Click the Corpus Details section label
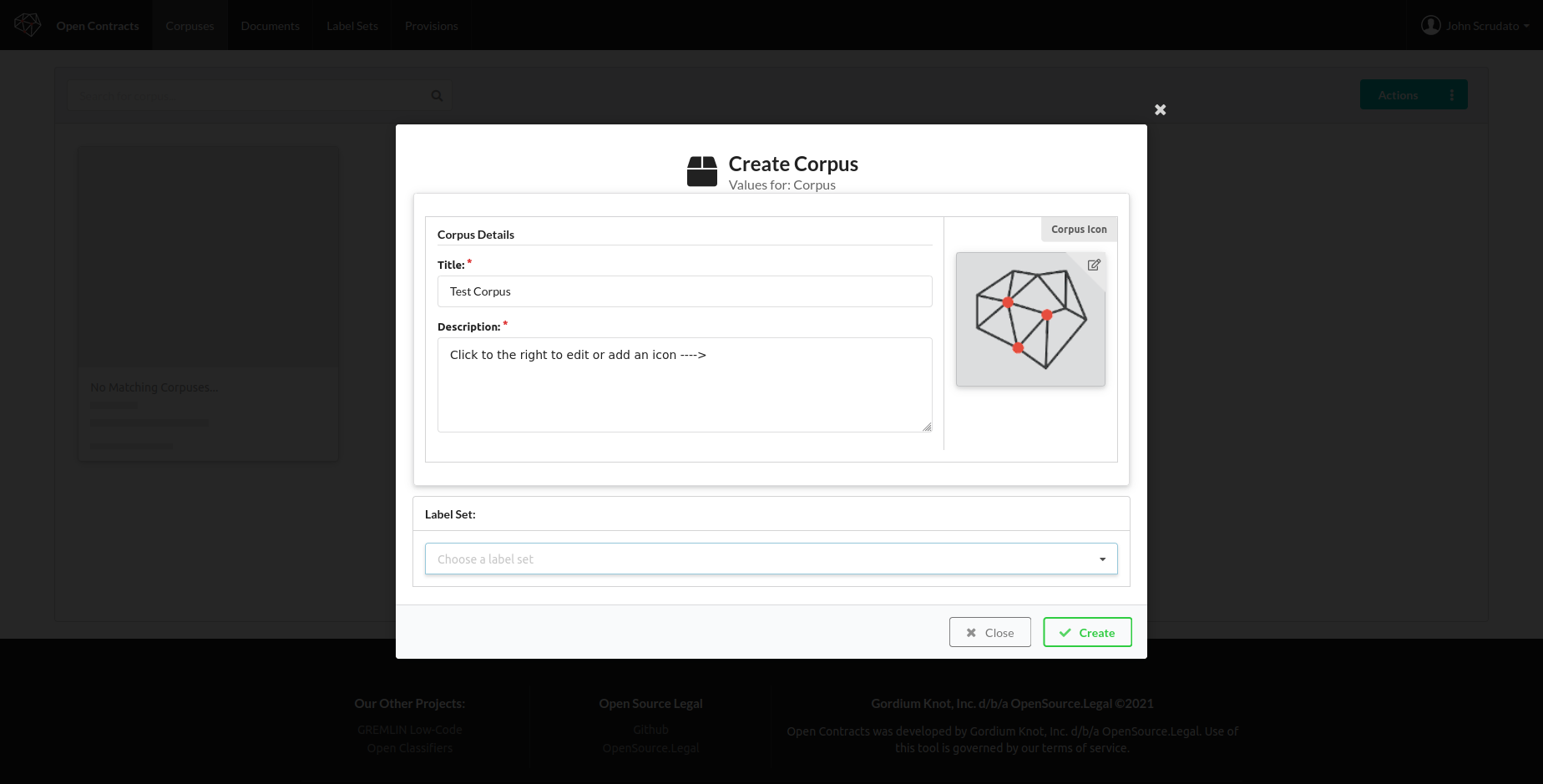The width and height of the screenshot is (1543, 784). pos(476,235)
